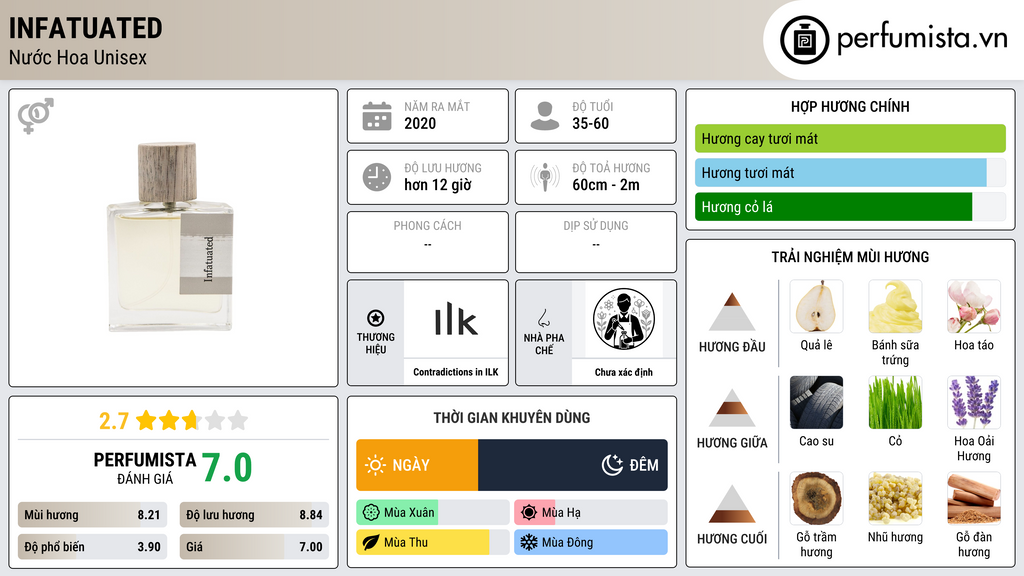Click the leaf icon next to Mùa Thu

pos(371,542)
